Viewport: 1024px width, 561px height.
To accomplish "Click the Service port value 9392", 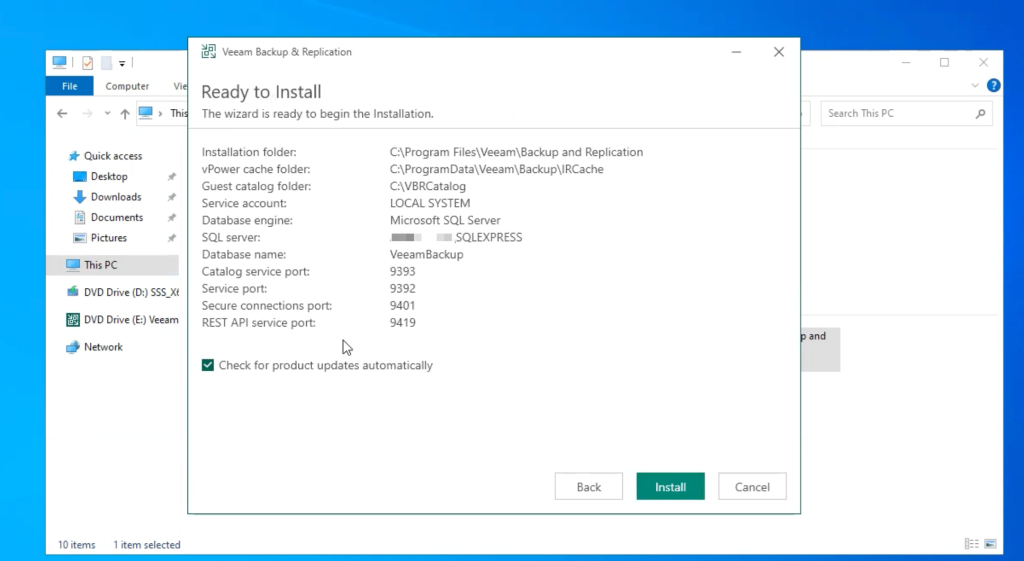I will (402, 288).
